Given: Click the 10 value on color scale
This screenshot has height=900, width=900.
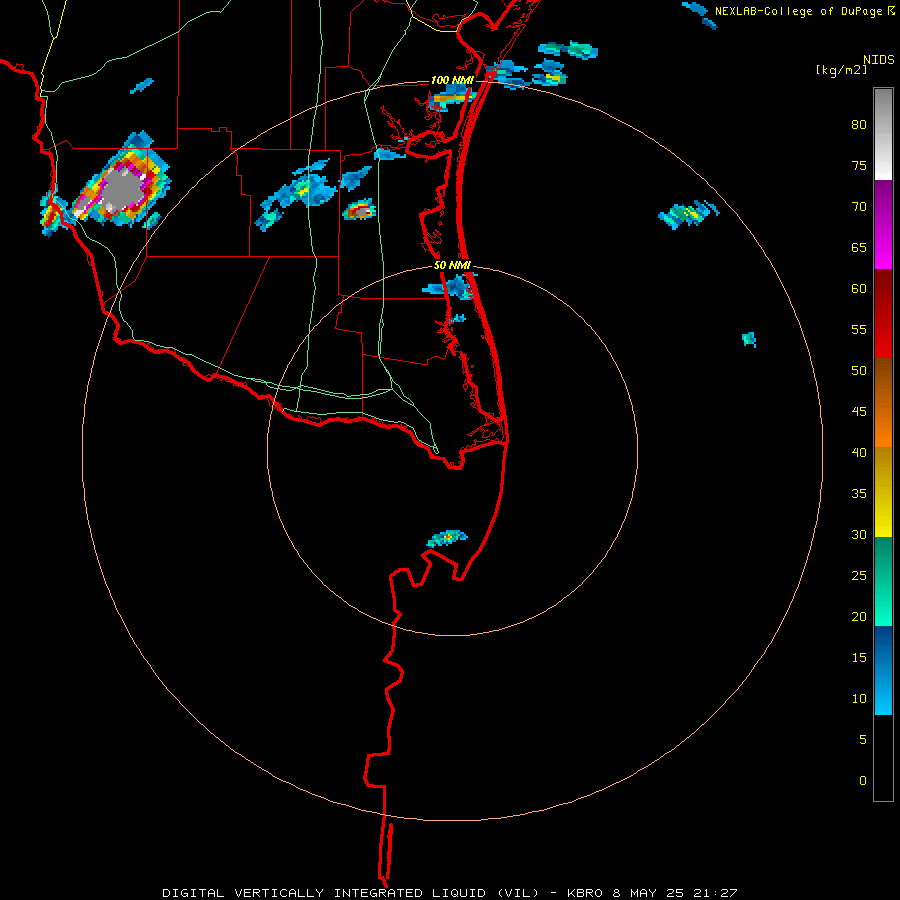Looking at the screenshot, I should pos(859,699).
